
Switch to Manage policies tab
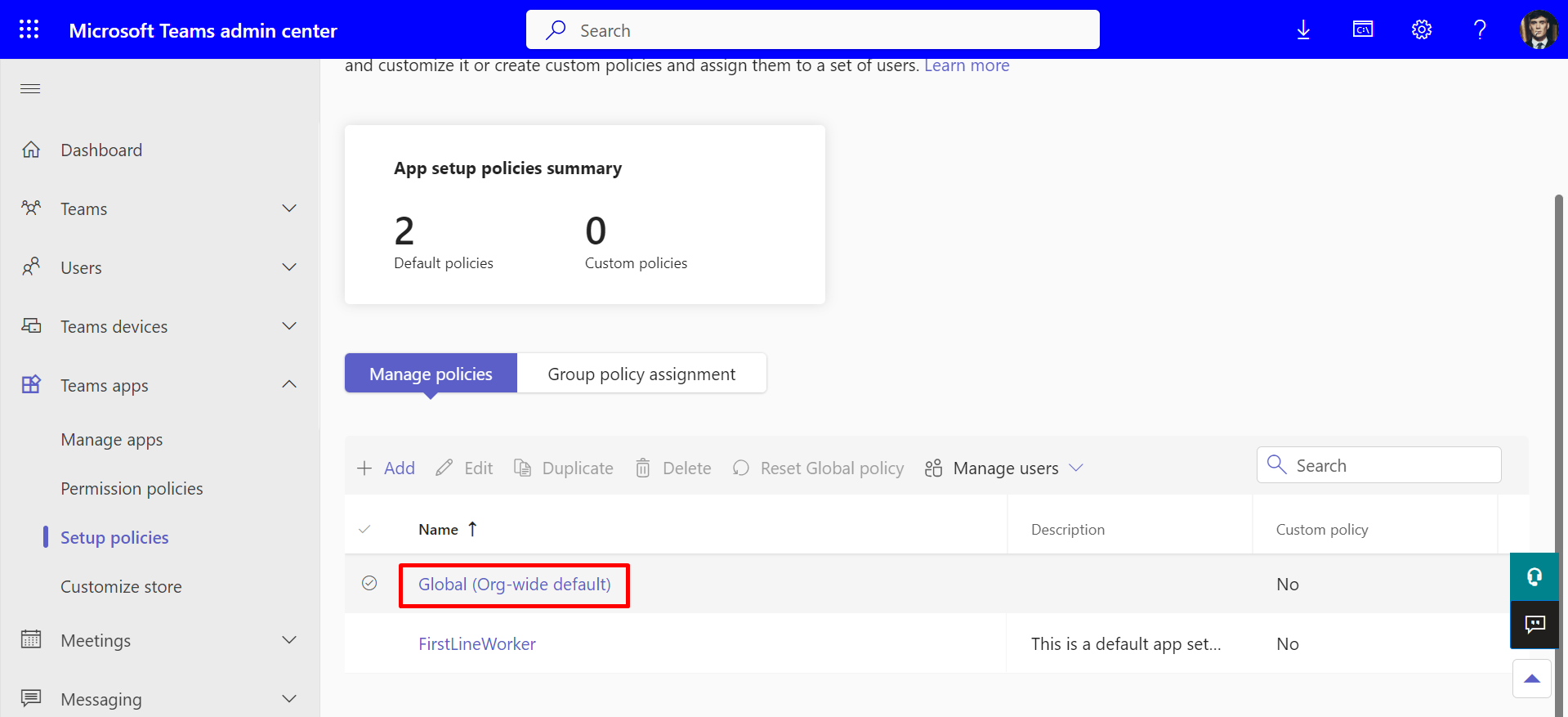pyautogui.click(x=431, y=374)
